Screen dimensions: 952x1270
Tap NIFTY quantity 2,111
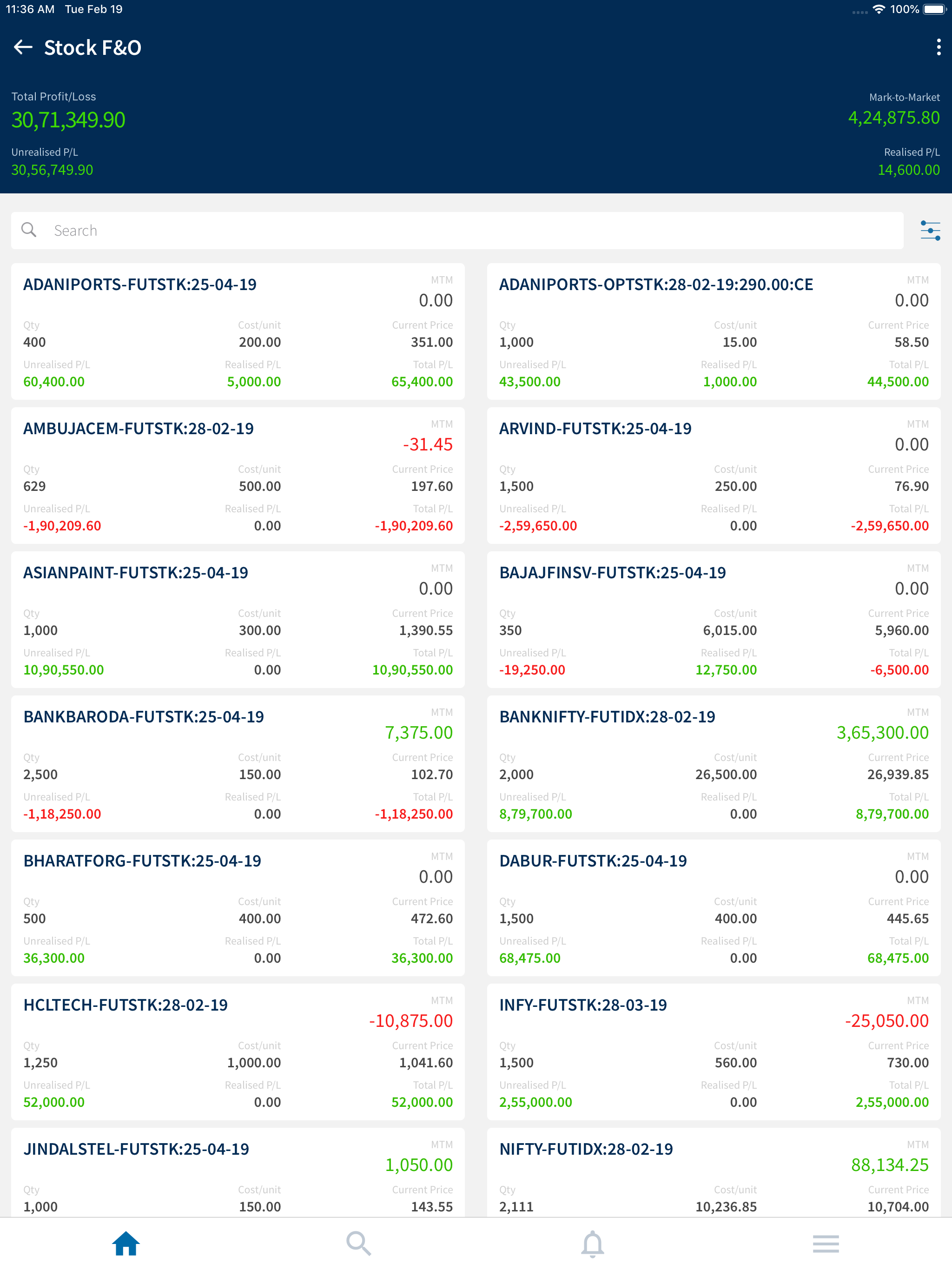[x=516, y=1207]
